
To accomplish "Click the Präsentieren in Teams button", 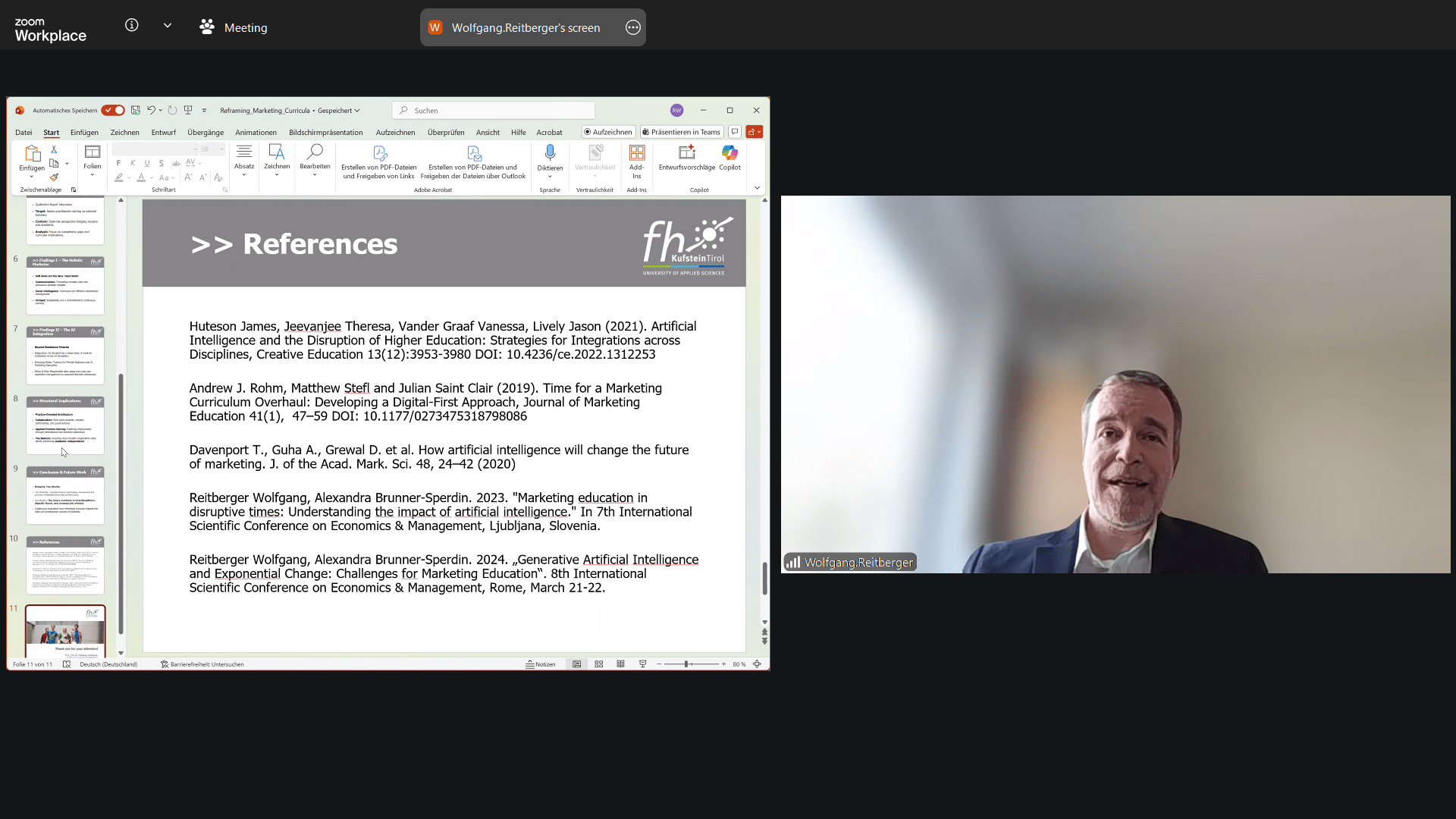I will point(681,132).
